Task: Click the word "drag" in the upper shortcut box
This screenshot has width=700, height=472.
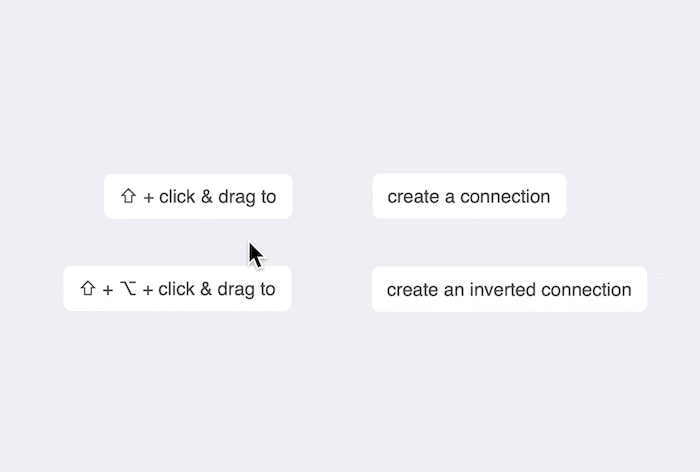Action: click(x=236, y=197)
